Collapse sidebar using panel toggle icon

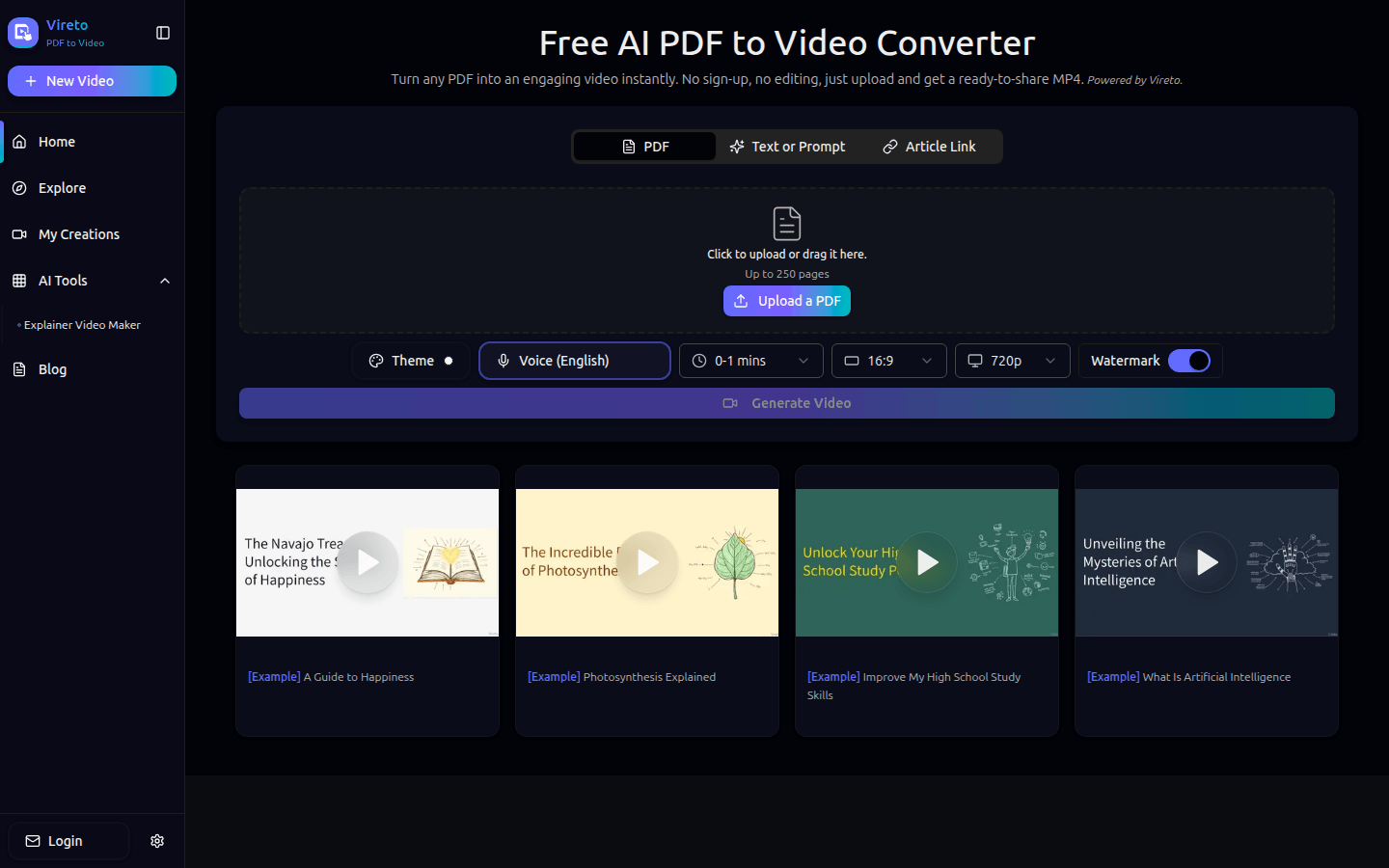[163, 33]
